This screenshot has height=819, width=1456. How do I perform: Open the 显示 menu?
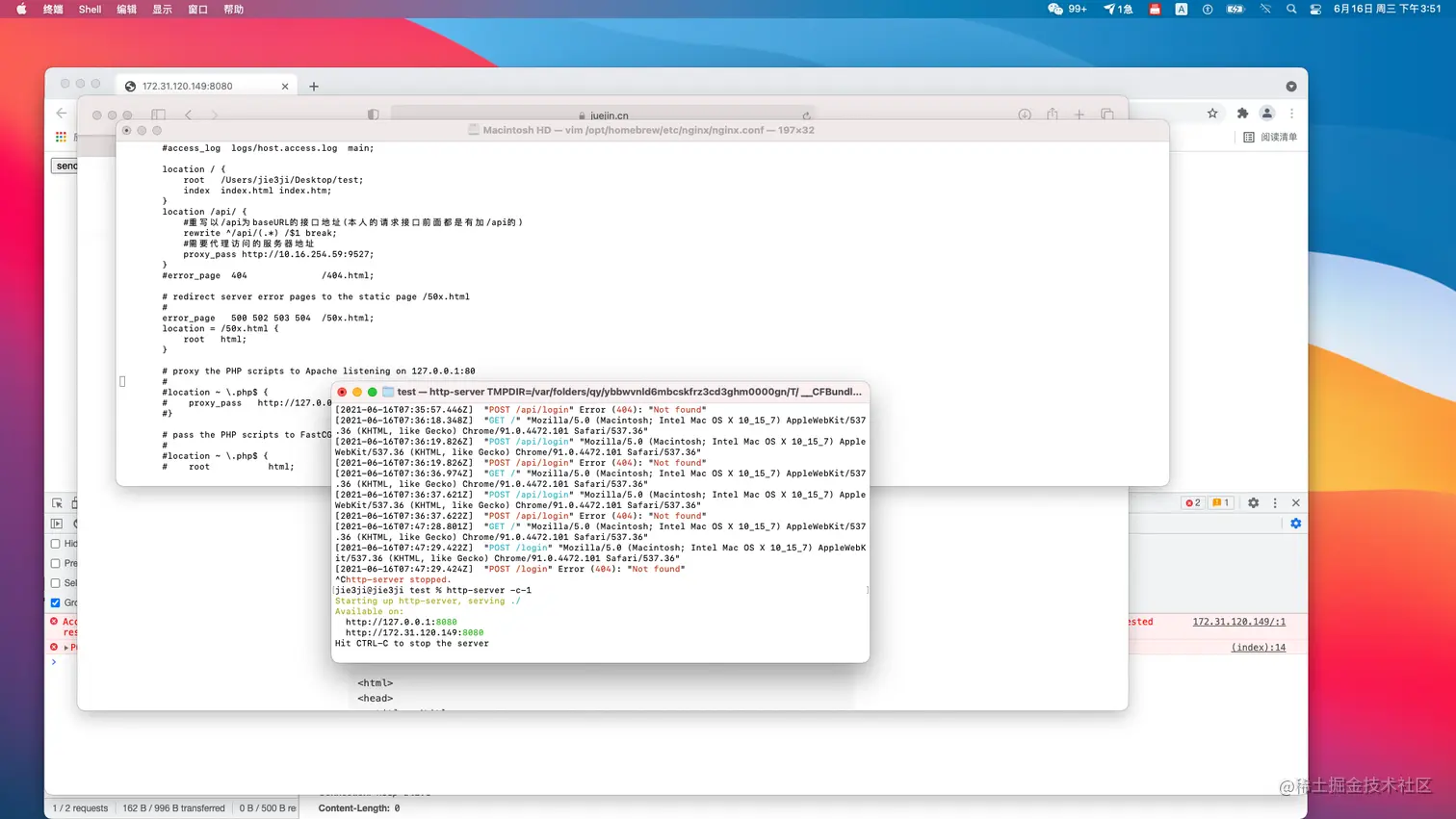(x=162, y=9)
